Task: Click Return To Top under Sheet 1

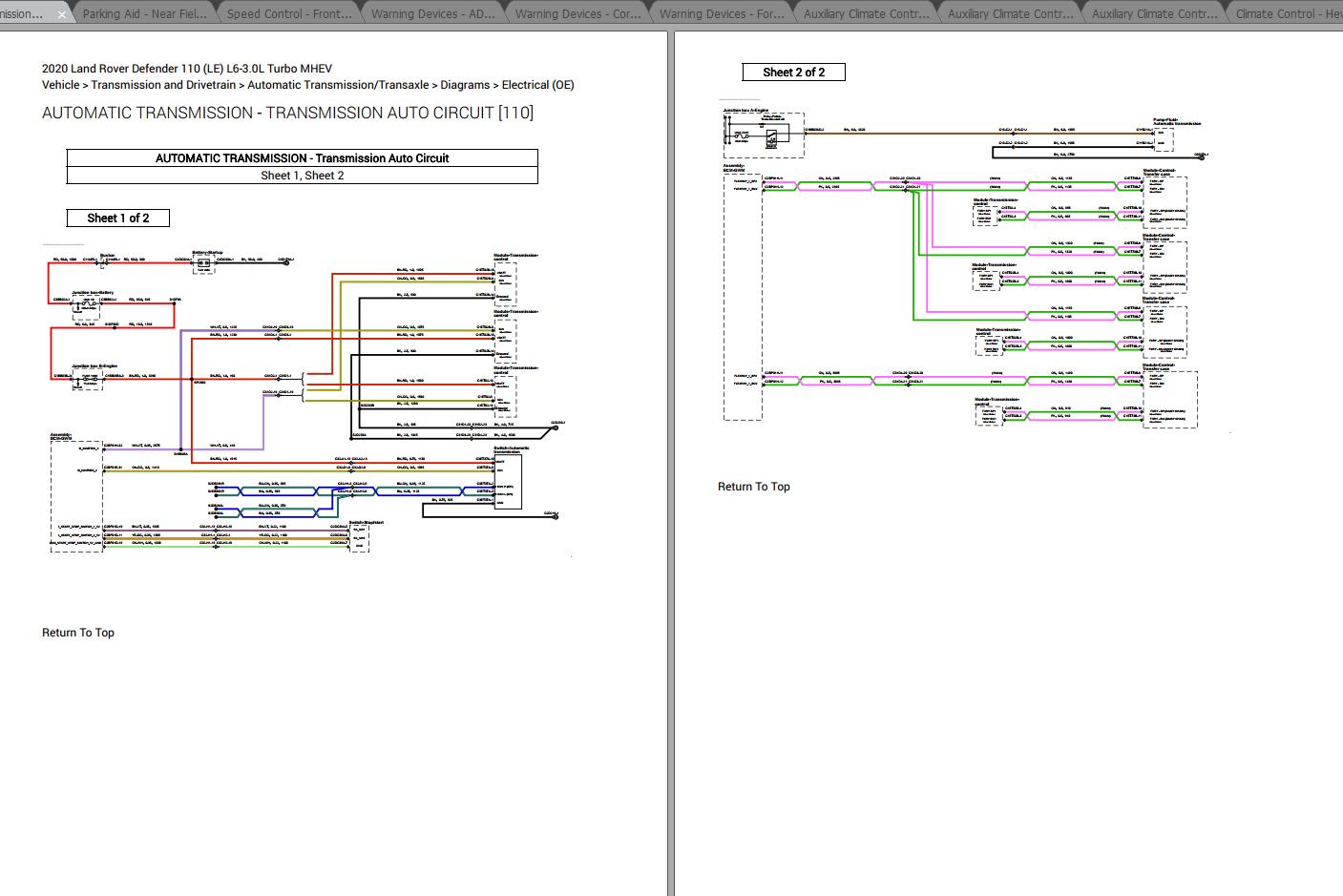Action: [77, 632]
